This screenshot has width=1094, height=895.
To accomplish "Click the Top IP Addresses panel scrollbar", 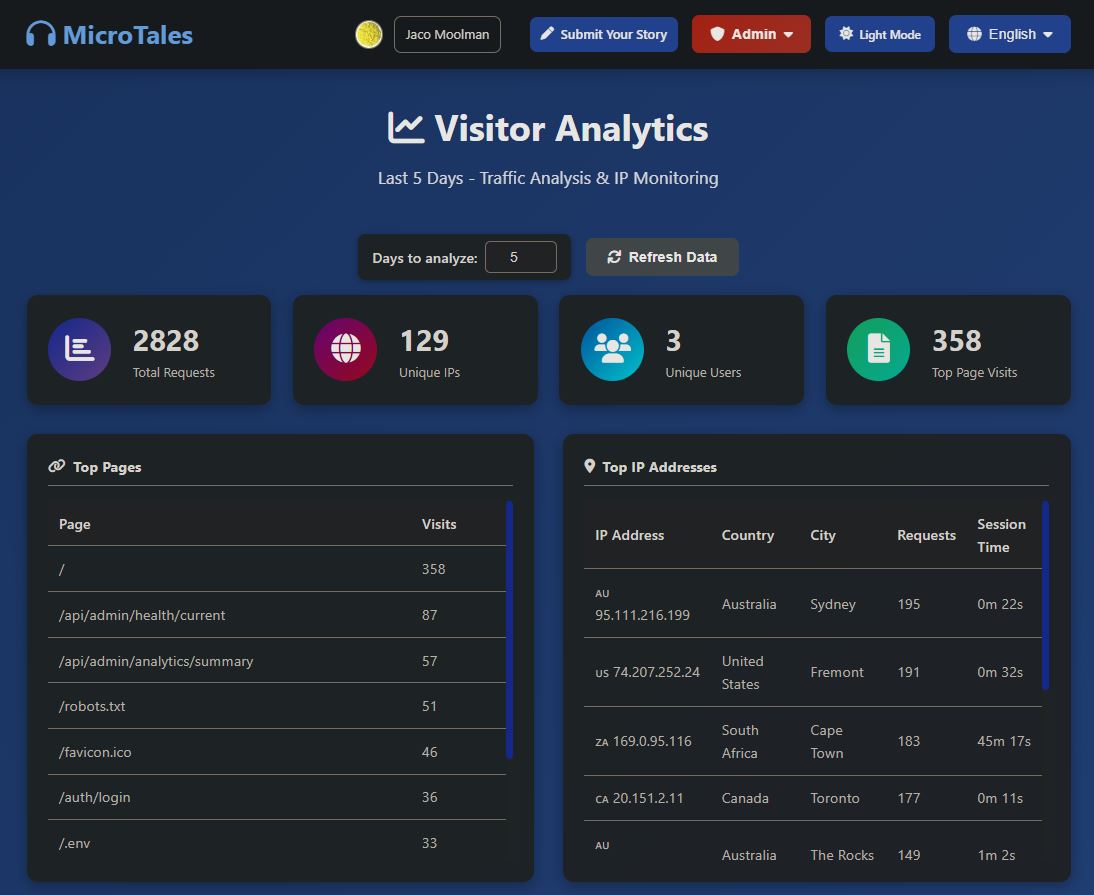I will [1045, 595].
